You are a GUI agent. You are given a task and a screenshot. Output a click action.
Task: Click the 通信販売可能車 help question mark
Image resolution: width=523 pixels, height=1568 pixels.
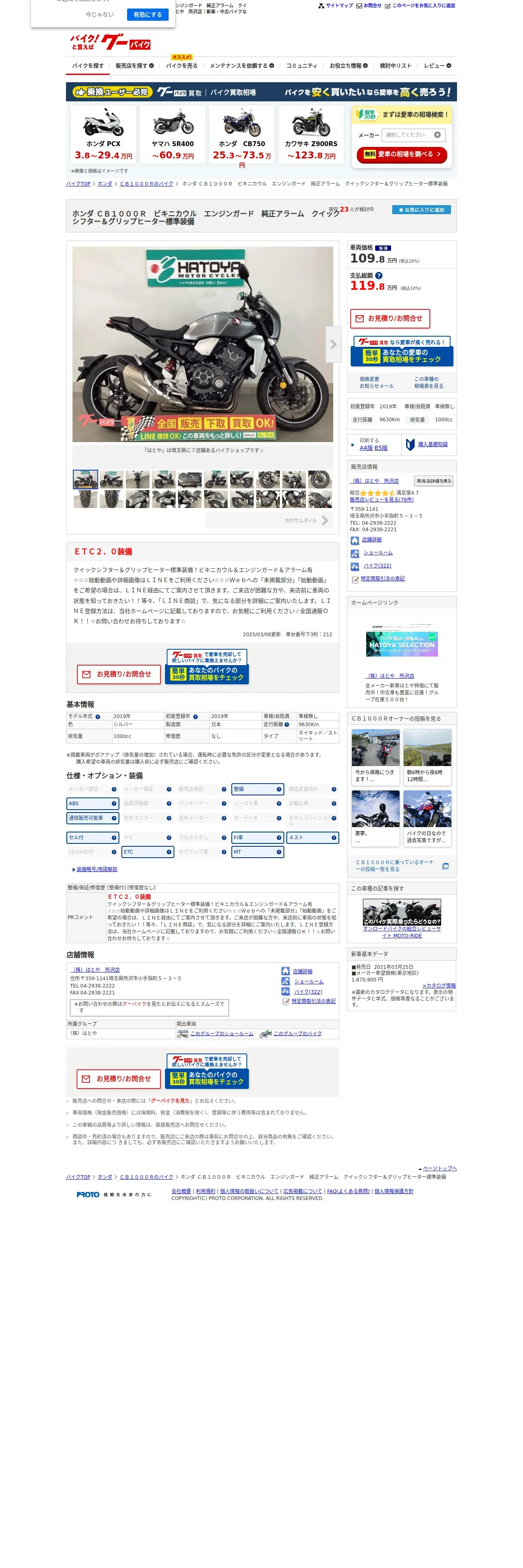click(114, 818)
